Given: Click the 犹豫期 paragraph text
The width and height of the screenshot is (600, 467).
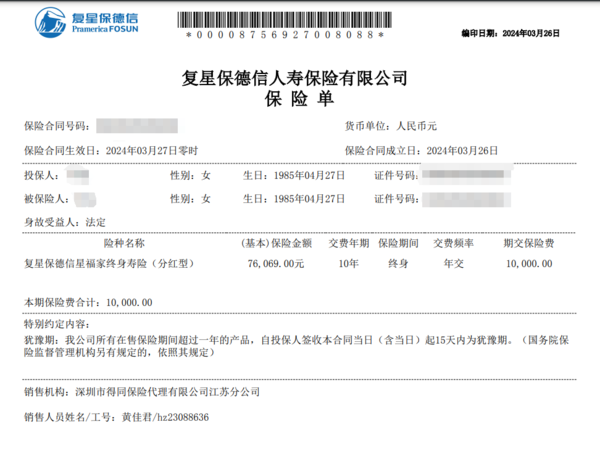Looking at the screenshot, I should tap(297, 346).
